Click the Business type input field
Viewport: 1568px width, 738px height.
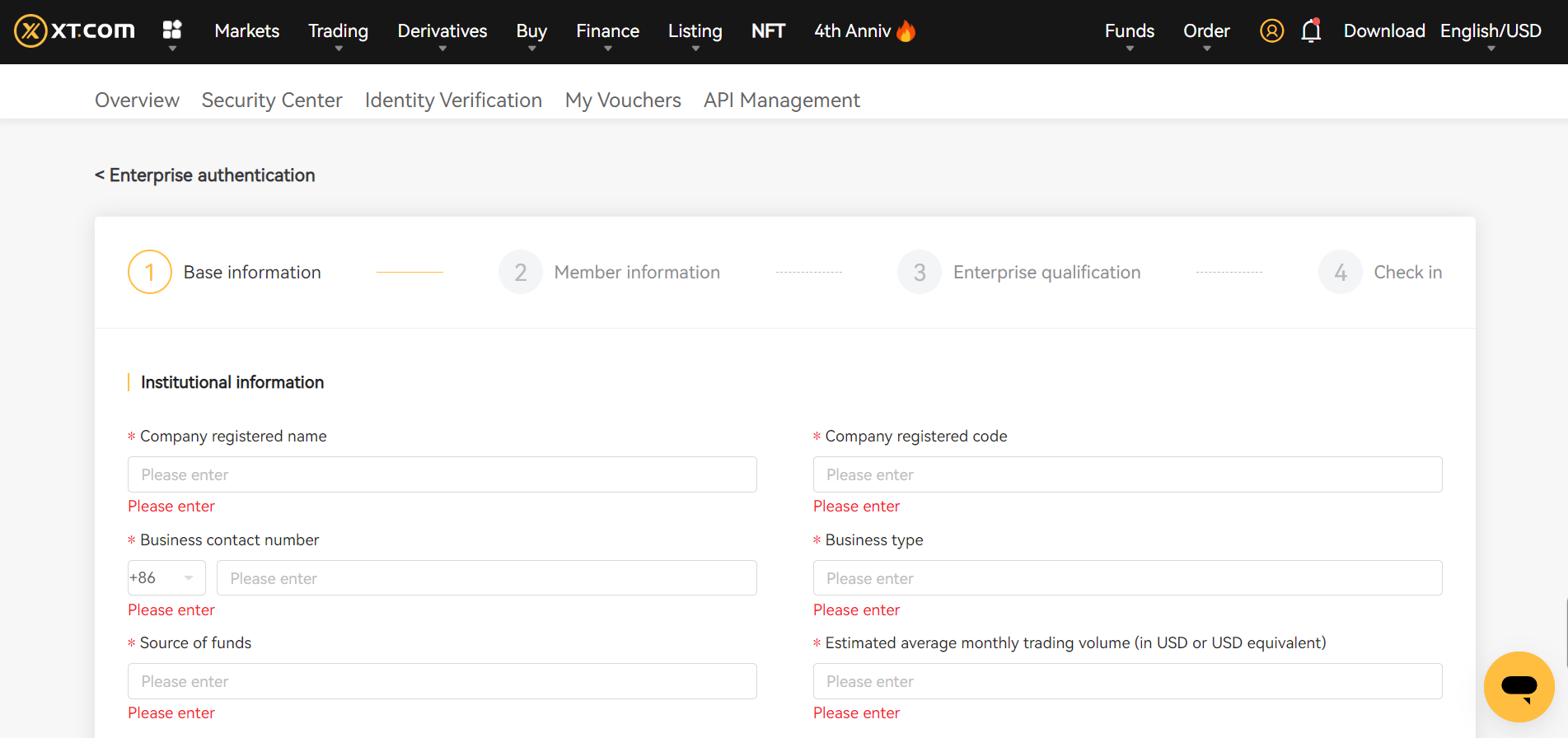[1127, 578]
